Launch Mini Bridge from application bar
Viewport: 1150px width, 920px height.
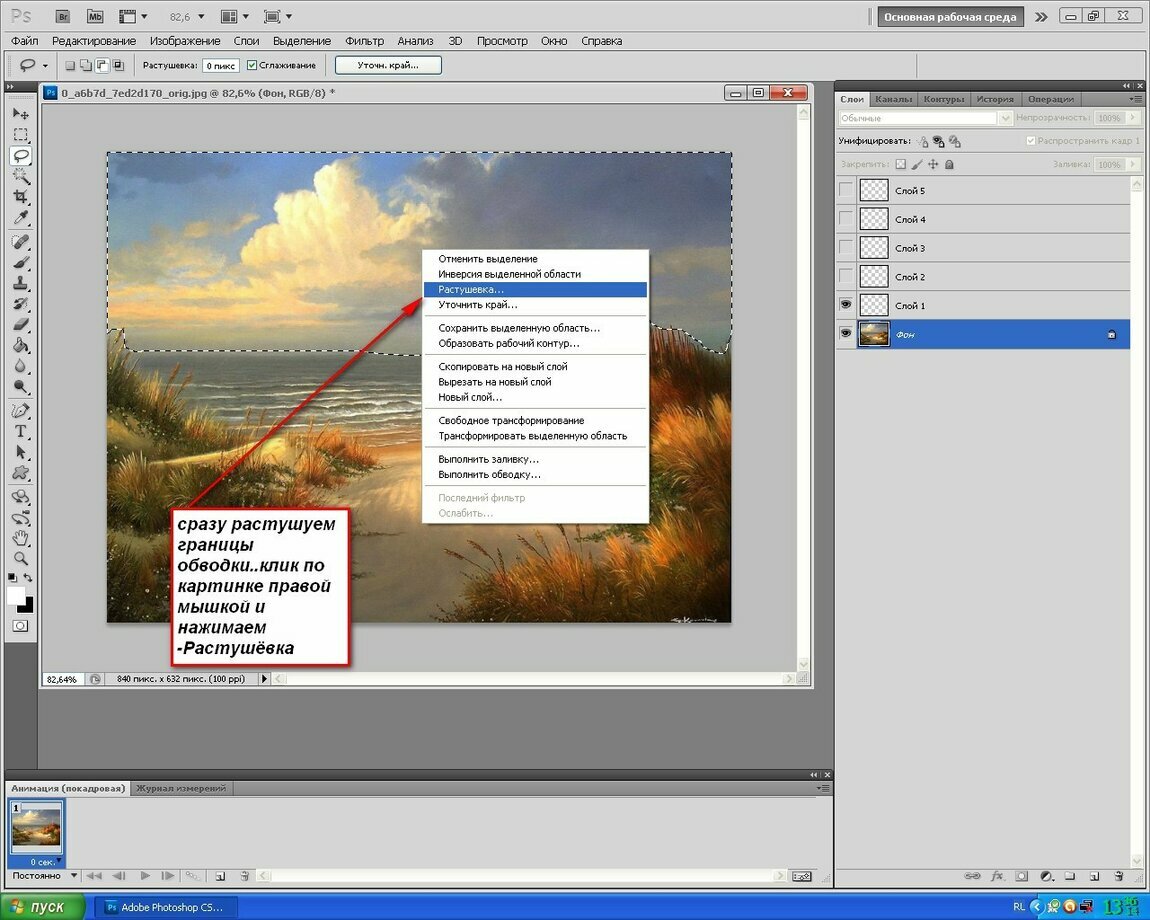tap(95, 16)
